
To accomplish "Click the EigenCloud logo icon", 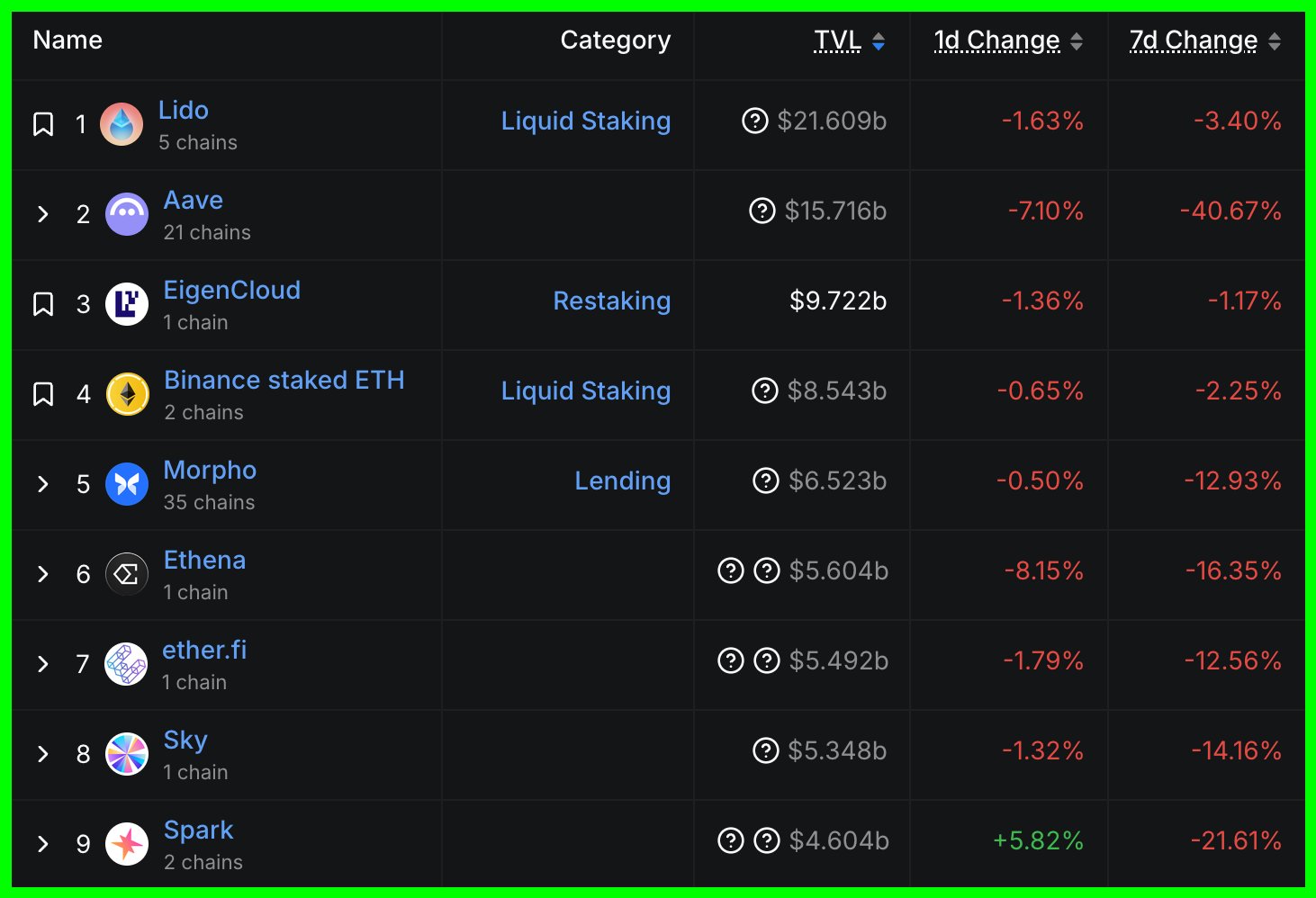I will point(127,304).
